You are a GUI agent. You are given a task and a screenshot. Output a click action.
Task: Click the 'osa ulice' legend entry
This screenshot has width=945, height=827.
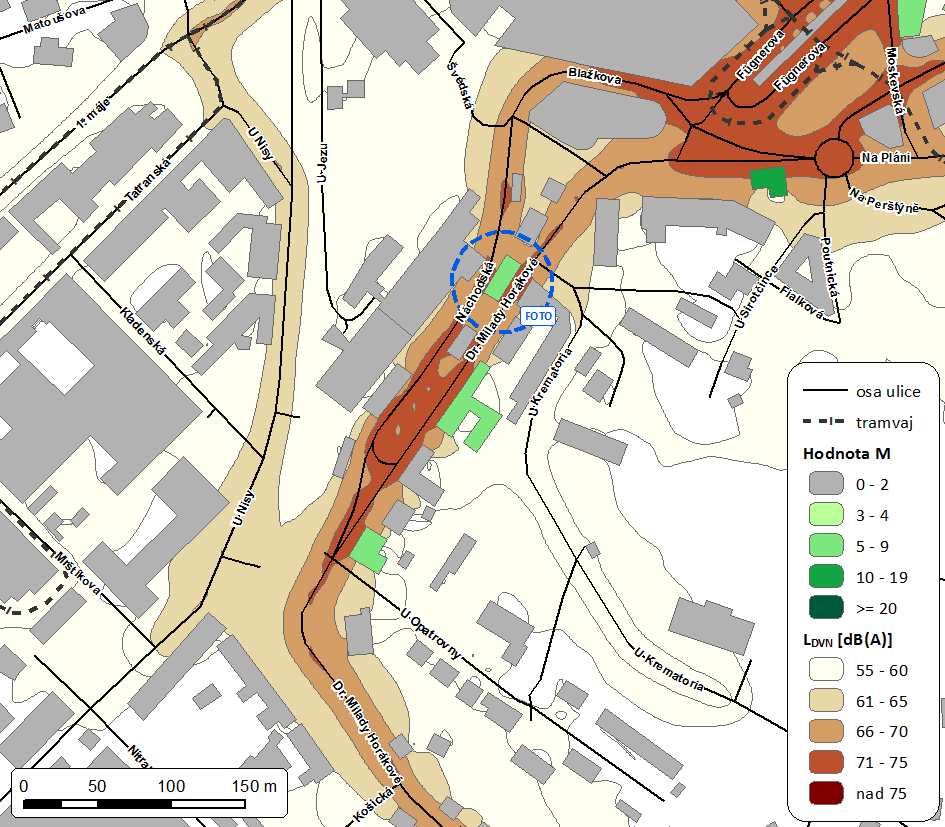coord(862,392)
